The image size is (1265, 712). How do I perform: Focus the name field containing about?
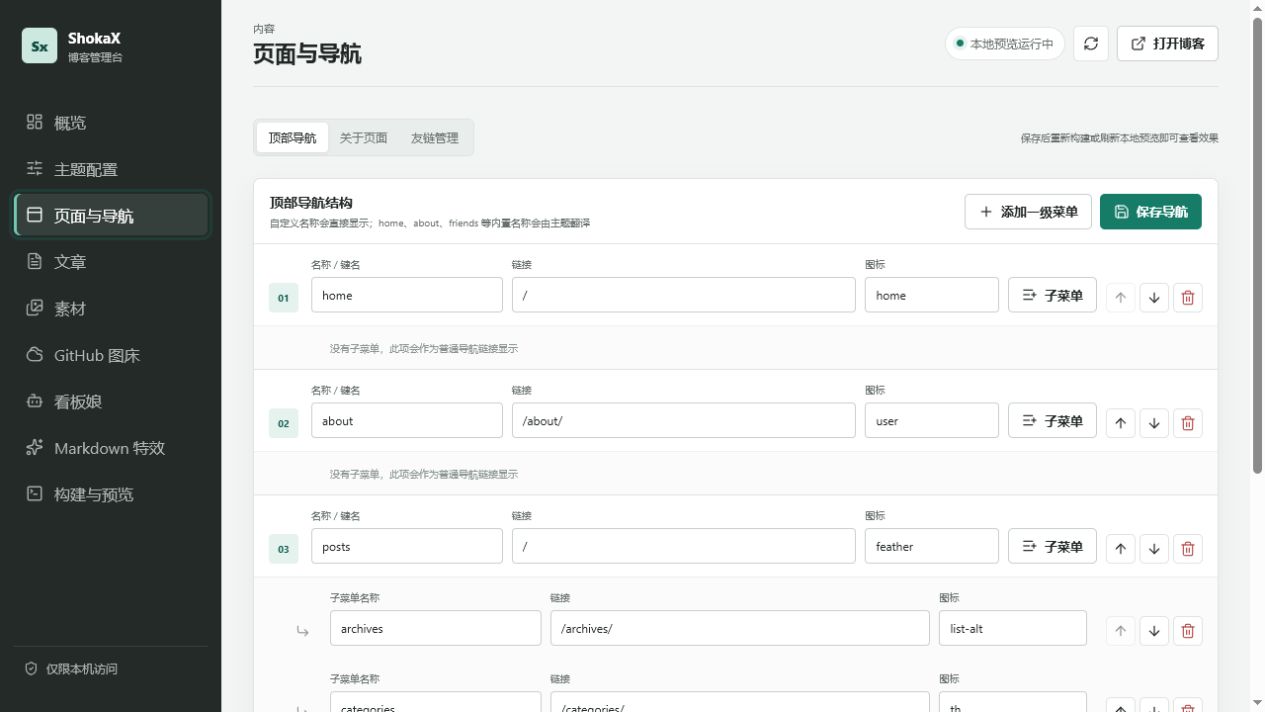[407, 421]
